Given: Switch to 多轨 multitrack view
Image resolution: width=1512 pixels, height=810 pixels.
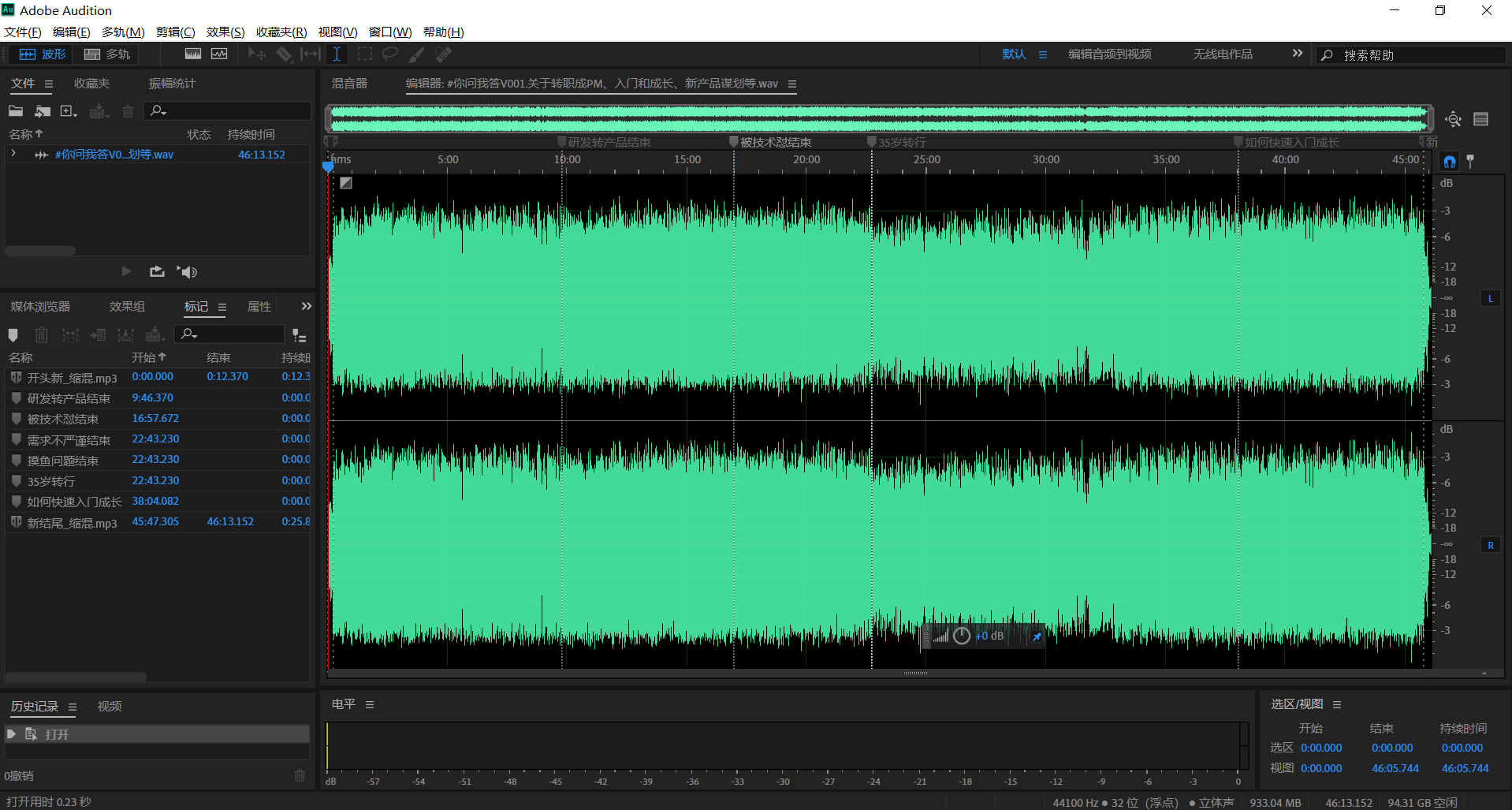Looking at the screenshot, I should click(x=107, y=54).
